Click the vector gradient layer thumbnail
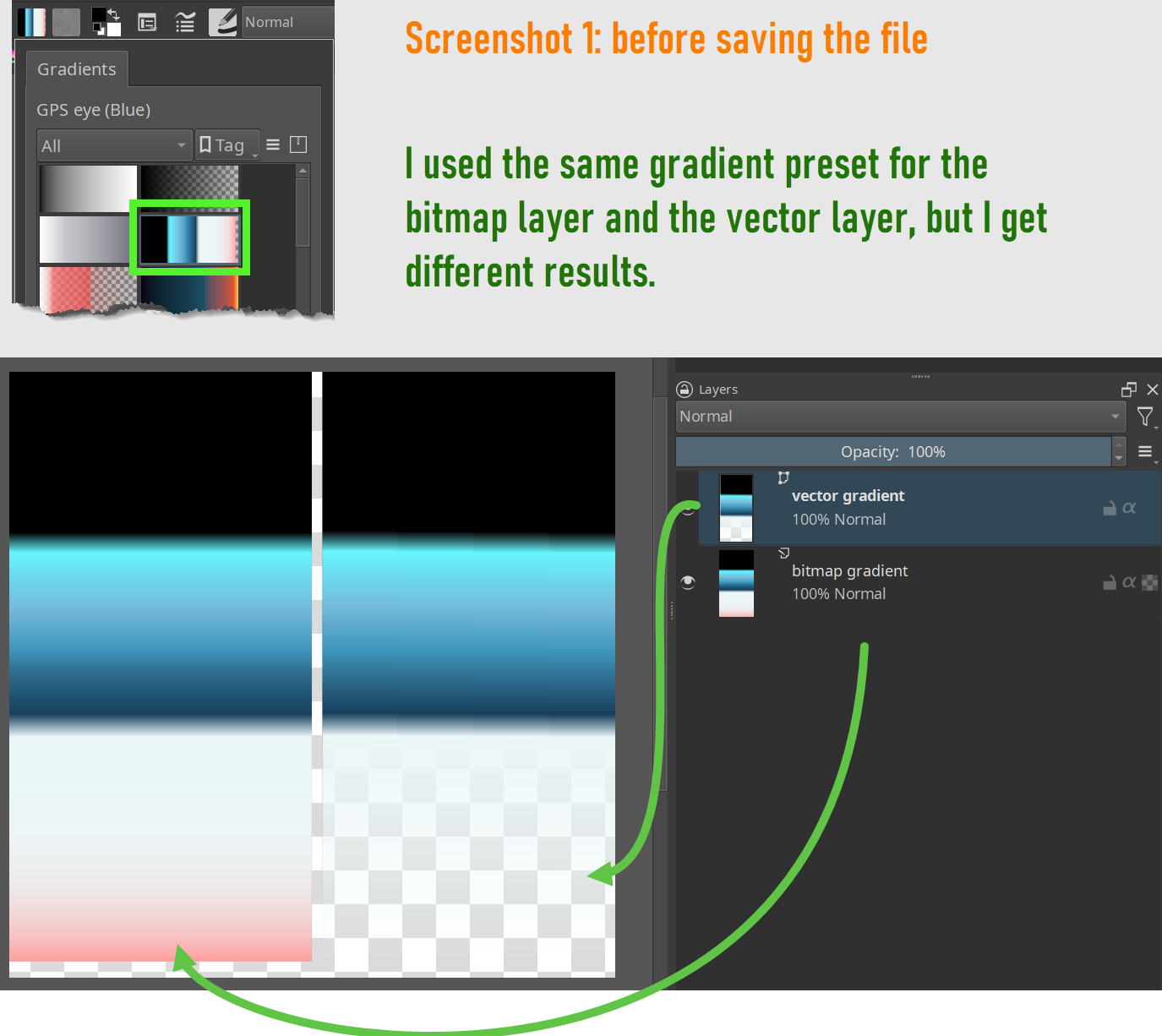Image resolution: width=1162 pixels, height=1036 pixels. 736,508
